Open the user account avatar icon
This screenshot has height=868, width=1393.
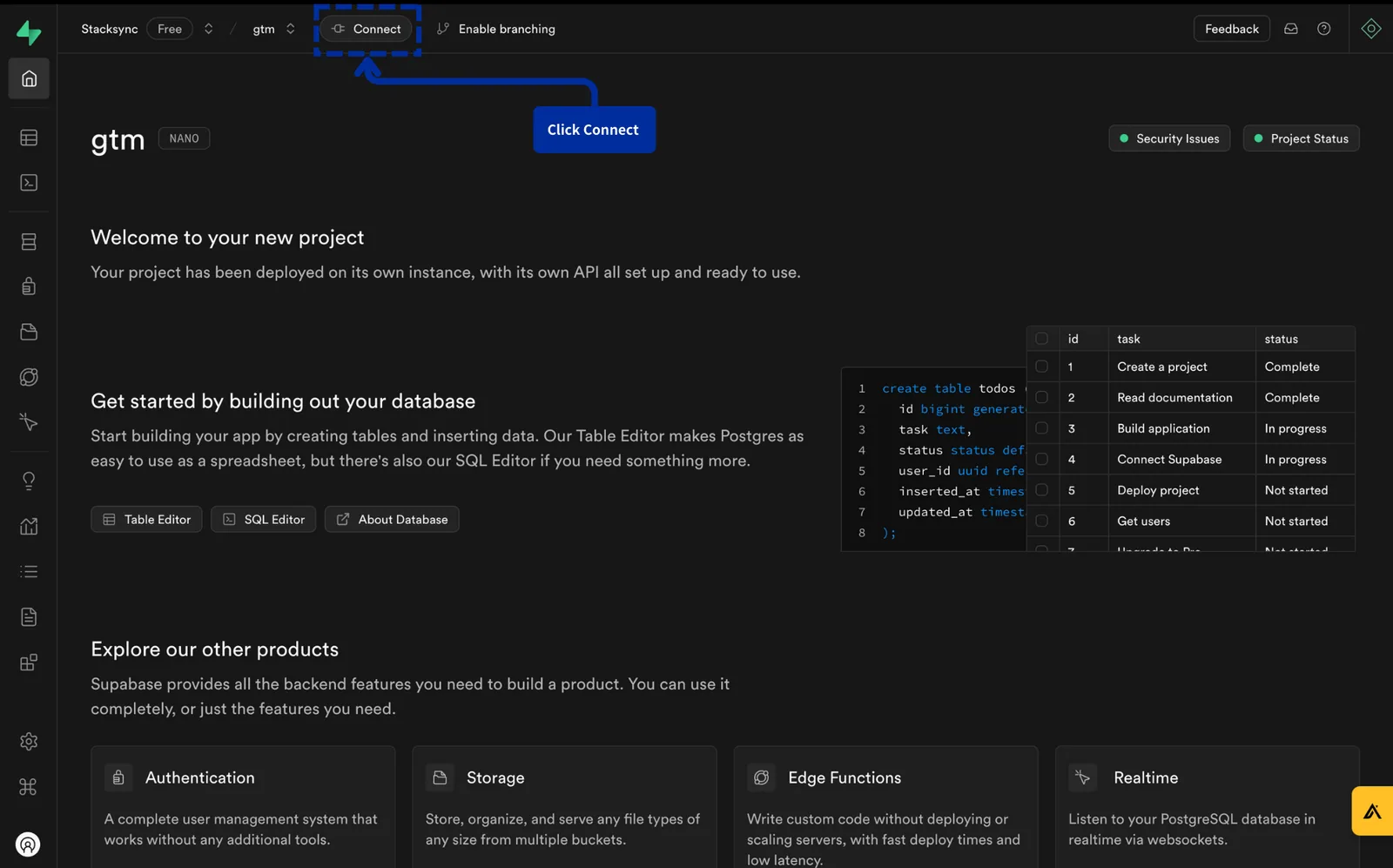tap(28, 844)
